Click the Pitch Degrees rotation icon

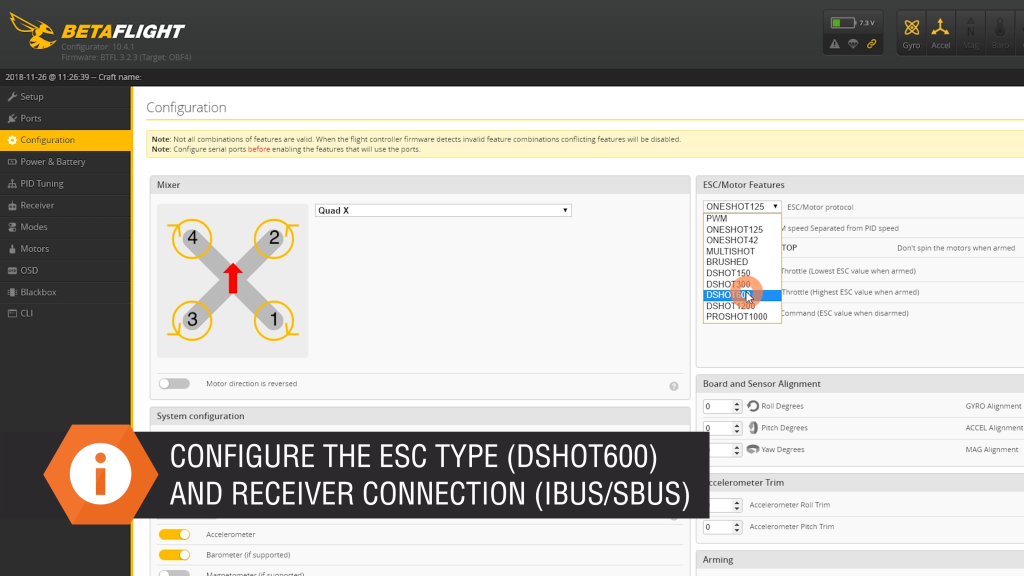pyautogui.click(x=753, y=428)
